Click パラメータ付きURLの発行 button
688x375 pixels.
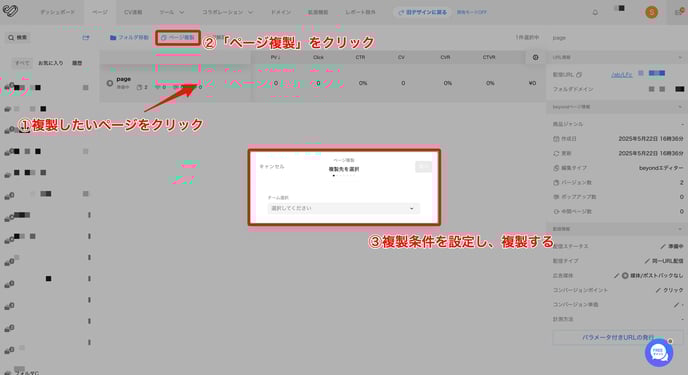click(617, 337)
